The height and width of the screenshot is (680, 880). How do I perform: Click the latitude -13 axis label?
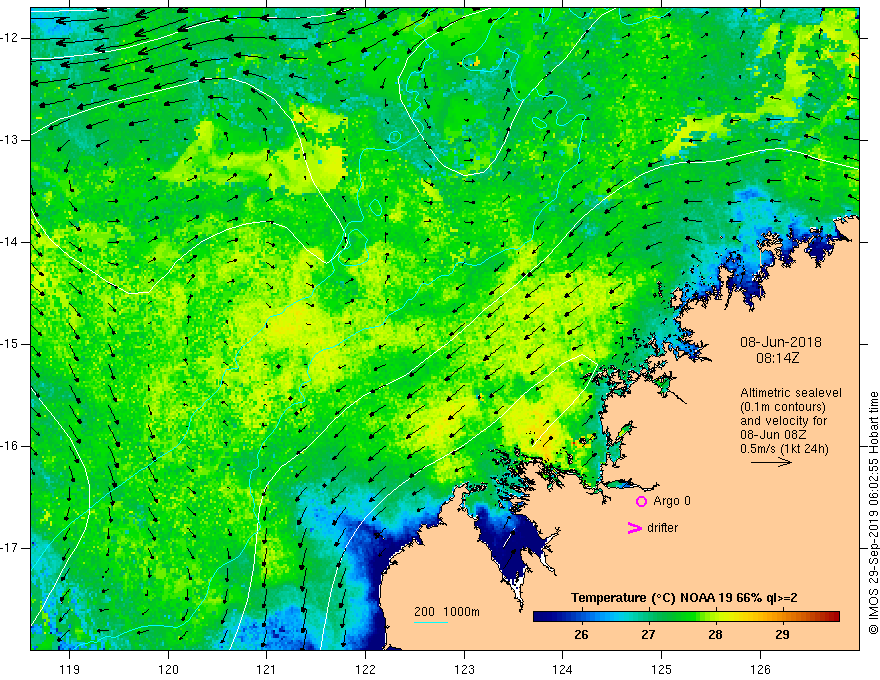click(11, 140)
